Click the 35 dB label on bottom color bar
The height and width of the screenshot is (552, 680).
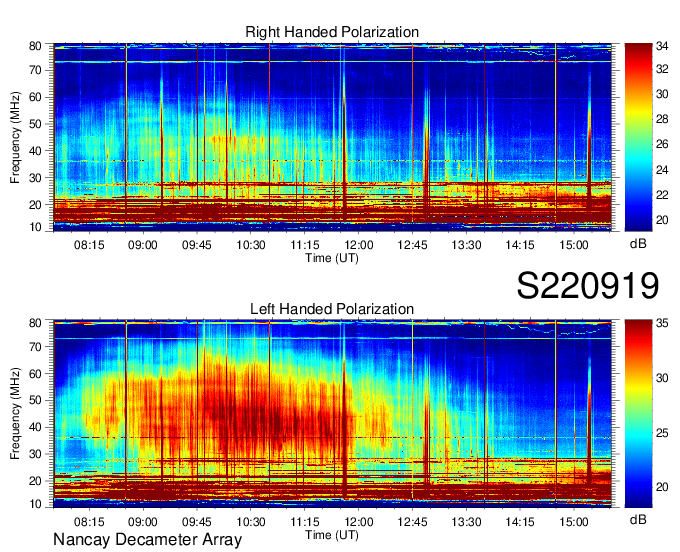pyautogui.click(x=662, y=323)
